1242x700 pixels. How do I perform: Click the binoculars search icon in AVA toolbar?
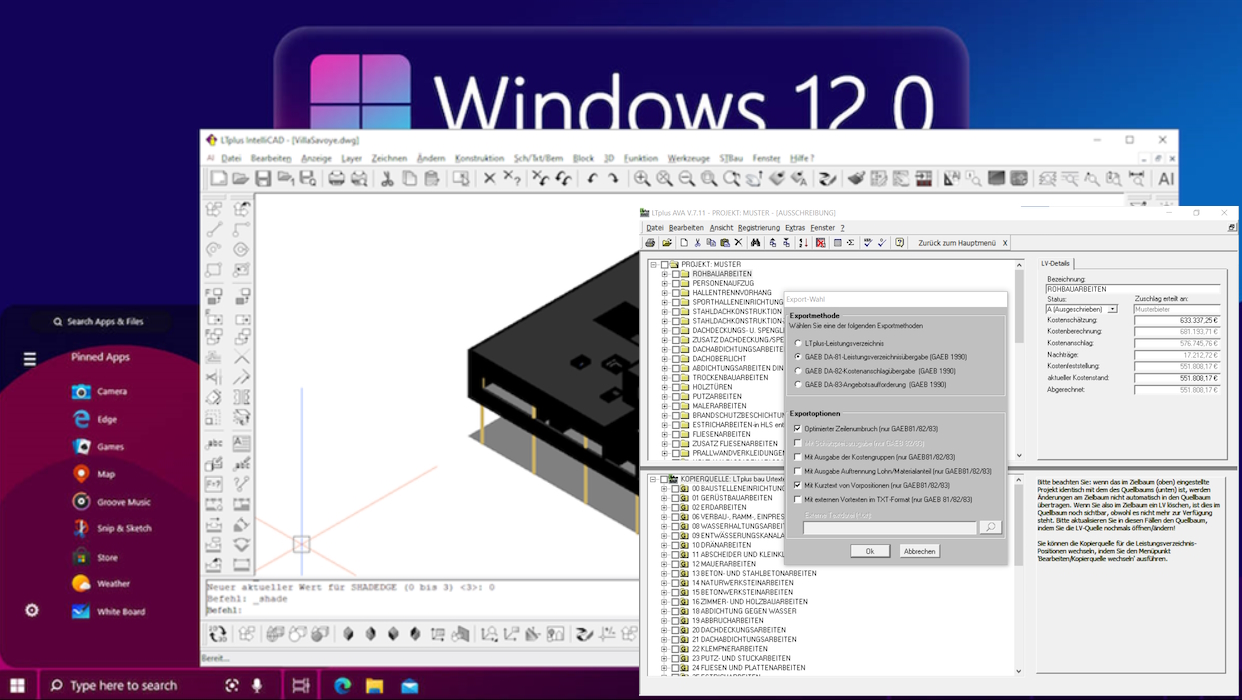(x=755, y=243)
